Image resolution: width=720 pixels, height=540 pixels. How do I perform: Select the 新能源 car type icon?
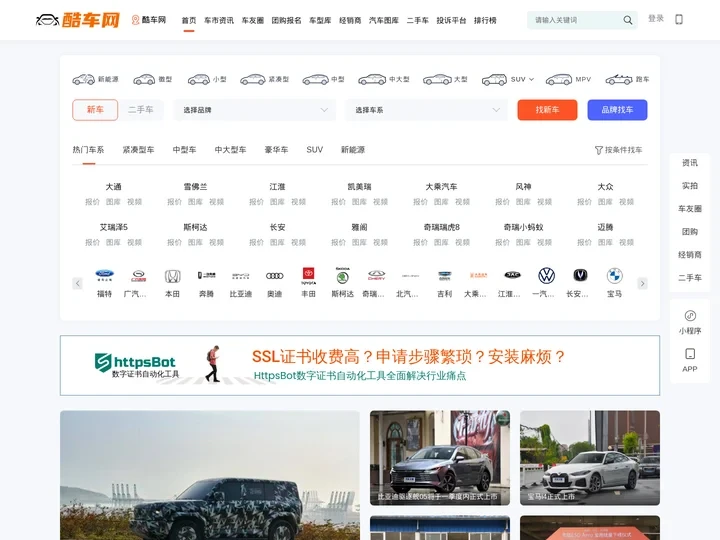coord(84,79)
